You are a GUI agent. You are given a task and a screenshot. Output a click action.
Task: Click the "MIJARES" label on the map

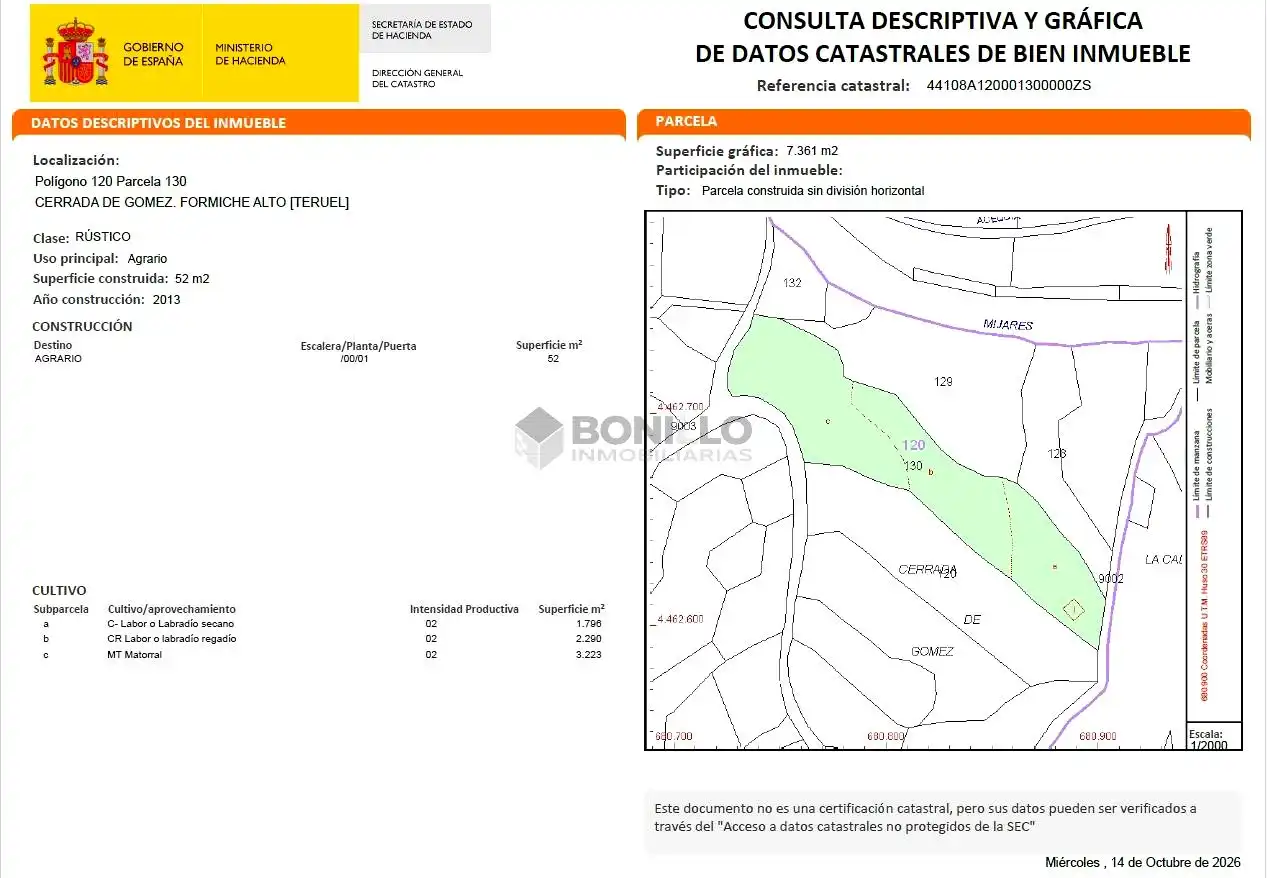[x=1008, y=325]
